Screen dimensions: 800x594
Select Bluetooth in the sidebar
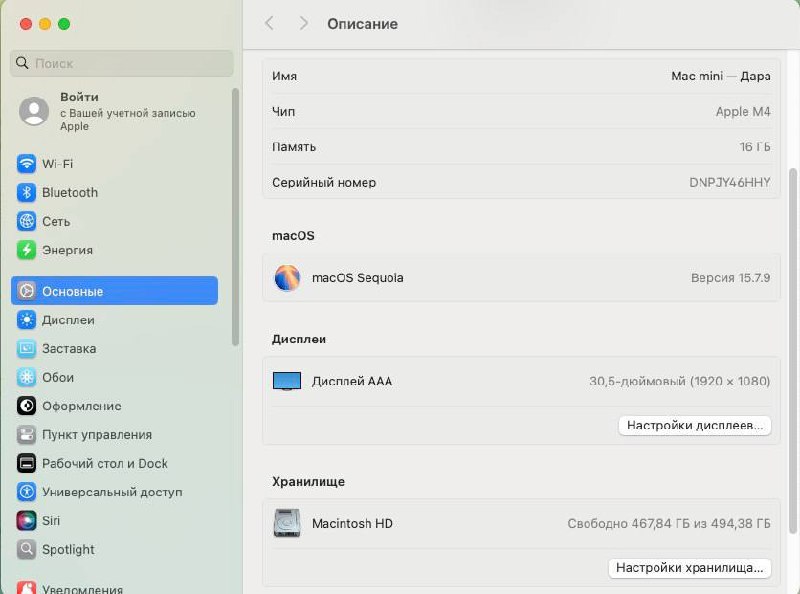pos(114,192)
